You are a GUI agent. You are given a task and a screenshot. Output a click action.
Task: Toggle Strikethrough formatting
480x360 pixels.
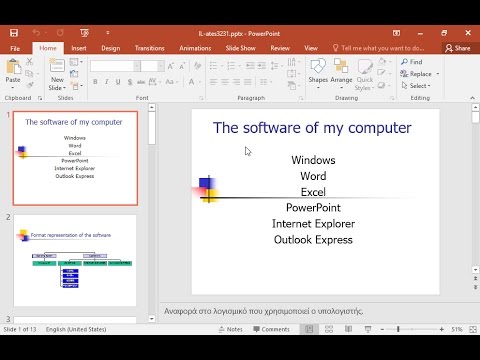pos(141,82)
